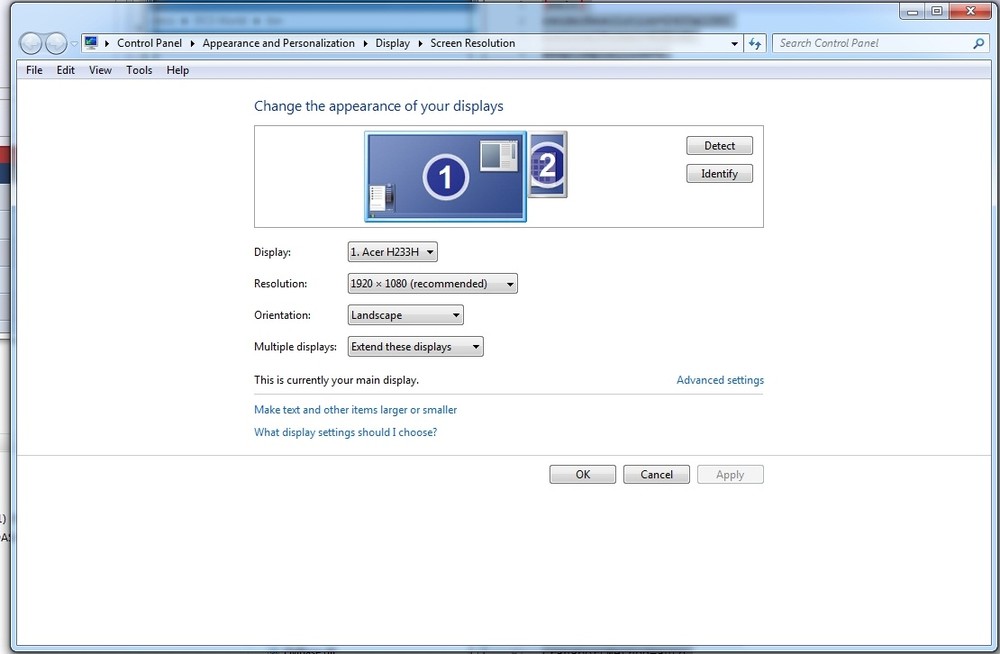Click Screen Resolution breadcrumb
The width and height of the screenshot is (1000, 654).
[x=473, y=43]
